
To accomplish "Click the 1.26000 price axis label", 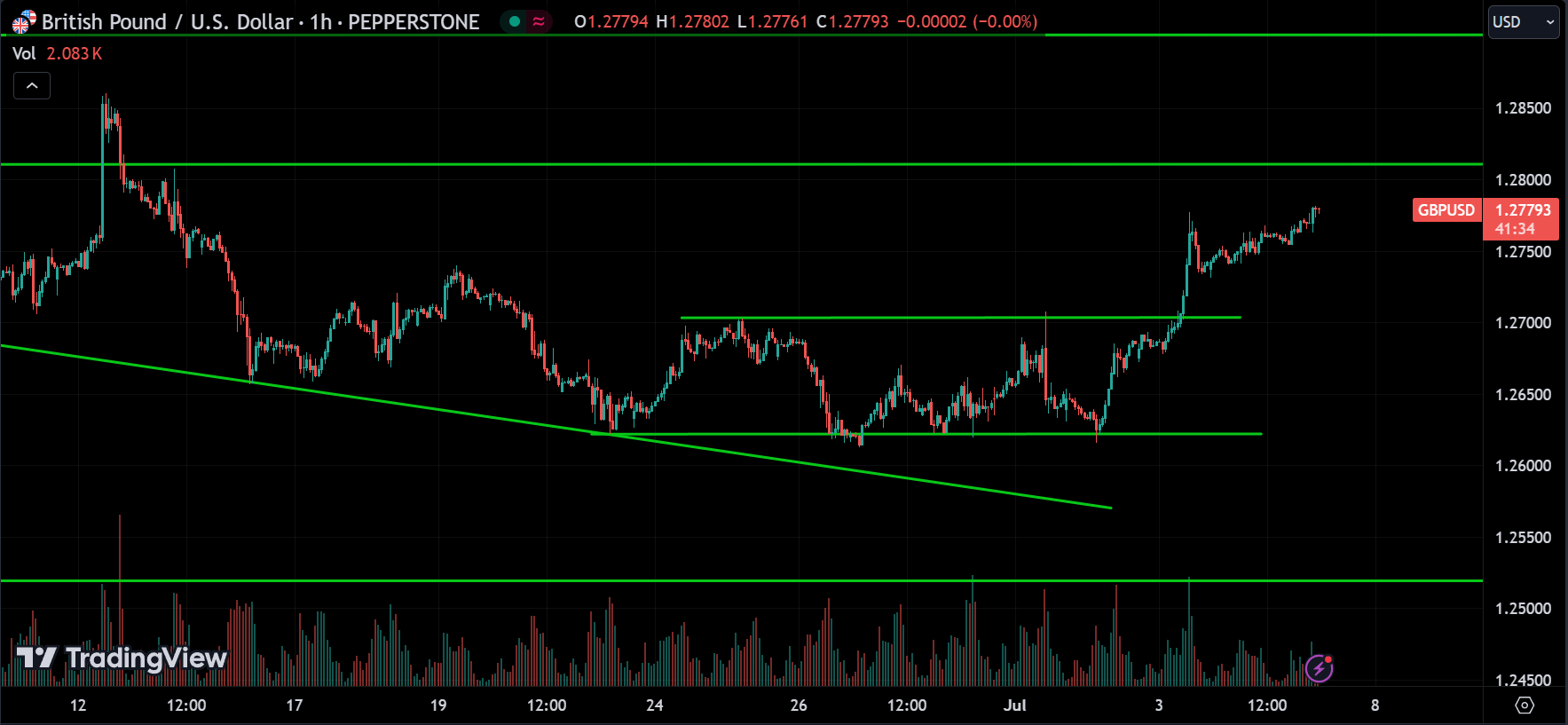I will pos(1524,466).
